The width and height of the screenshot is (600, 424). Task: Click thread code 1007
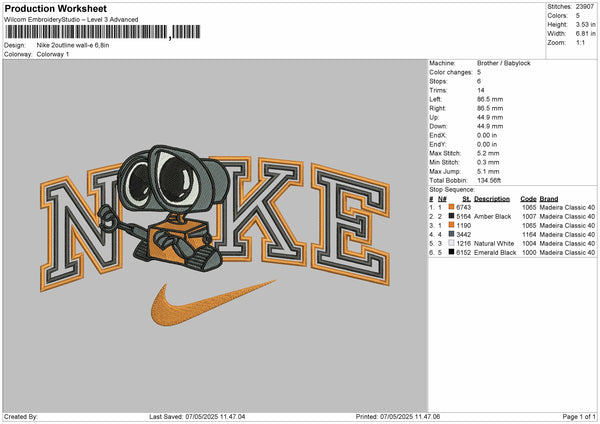tap(529, 217)
